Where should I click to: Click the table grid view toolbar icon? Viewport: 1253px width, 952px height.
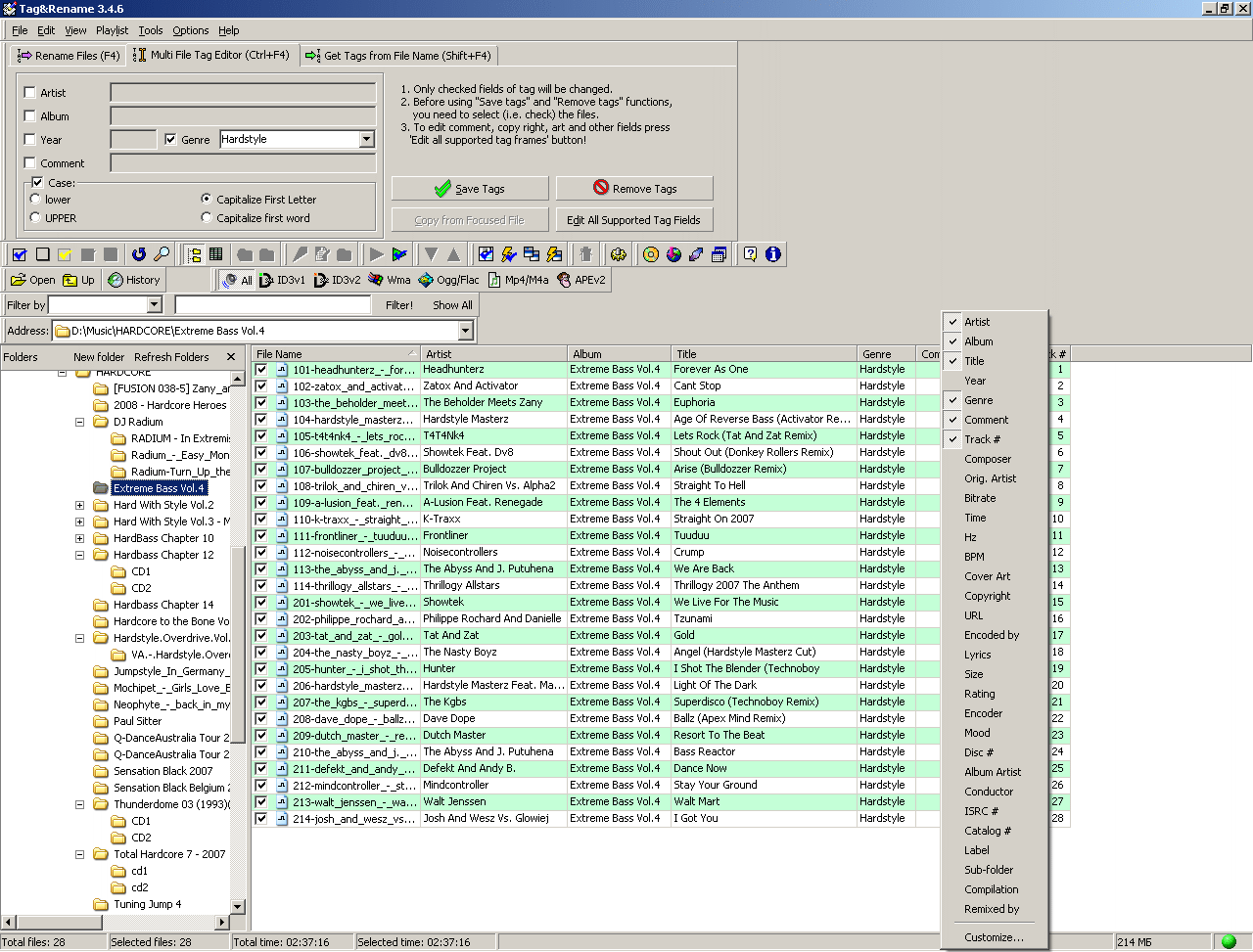(x=216, y=254)
